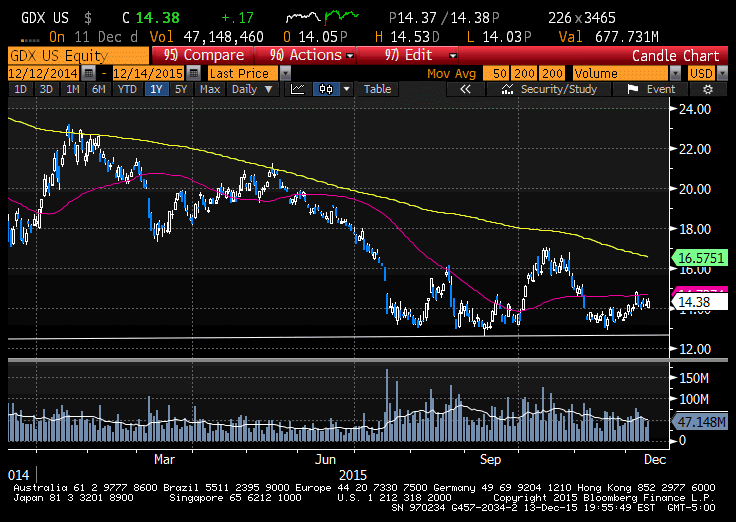Select the 3D time range
The width and height of the screenshot is (736, 522).
46,89
